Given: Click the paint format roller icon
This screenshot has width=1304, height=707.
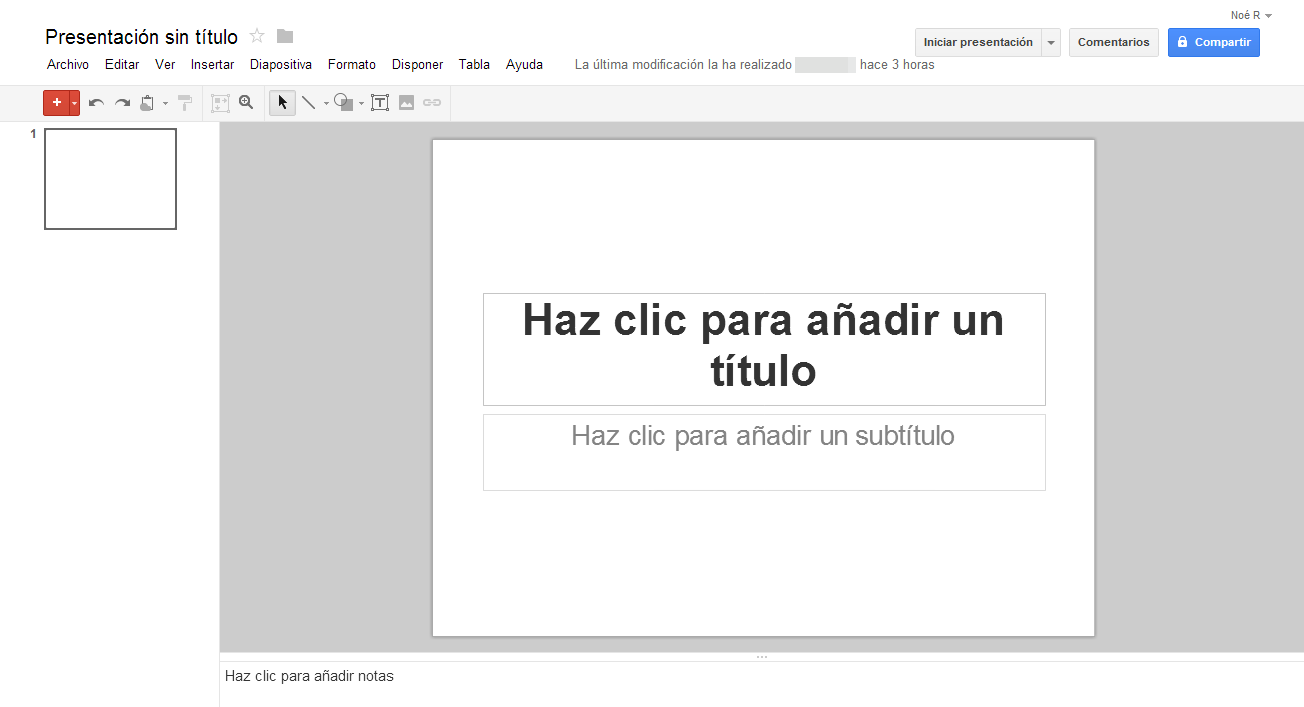Looking at the screenshot, I should pyautogui.click(x=184, y=103).
